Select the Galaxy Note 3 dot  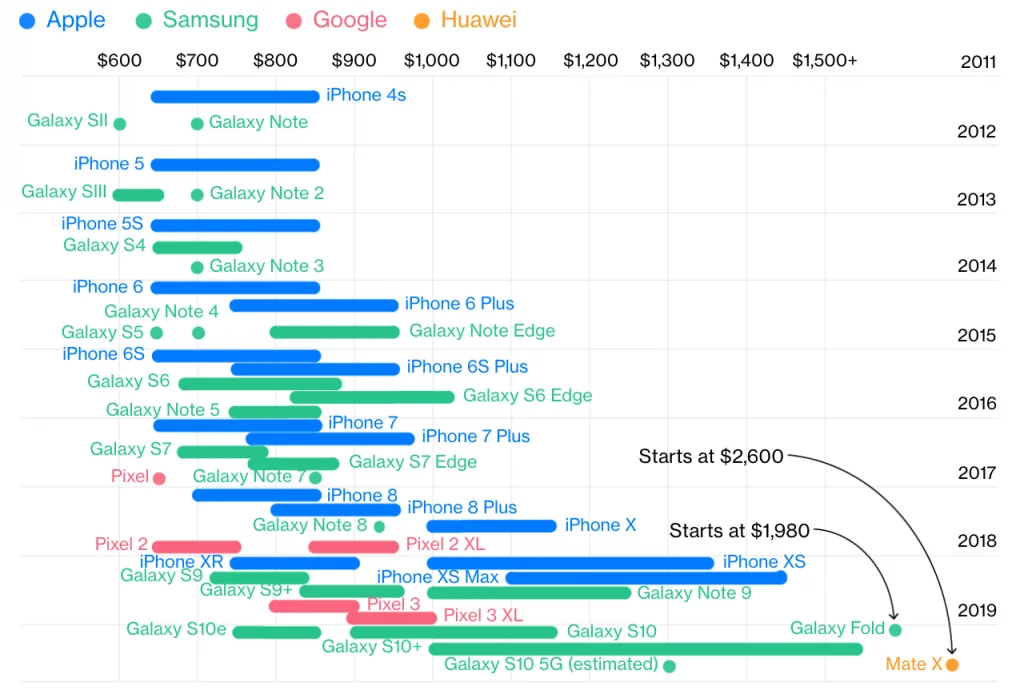coord(197,267)
